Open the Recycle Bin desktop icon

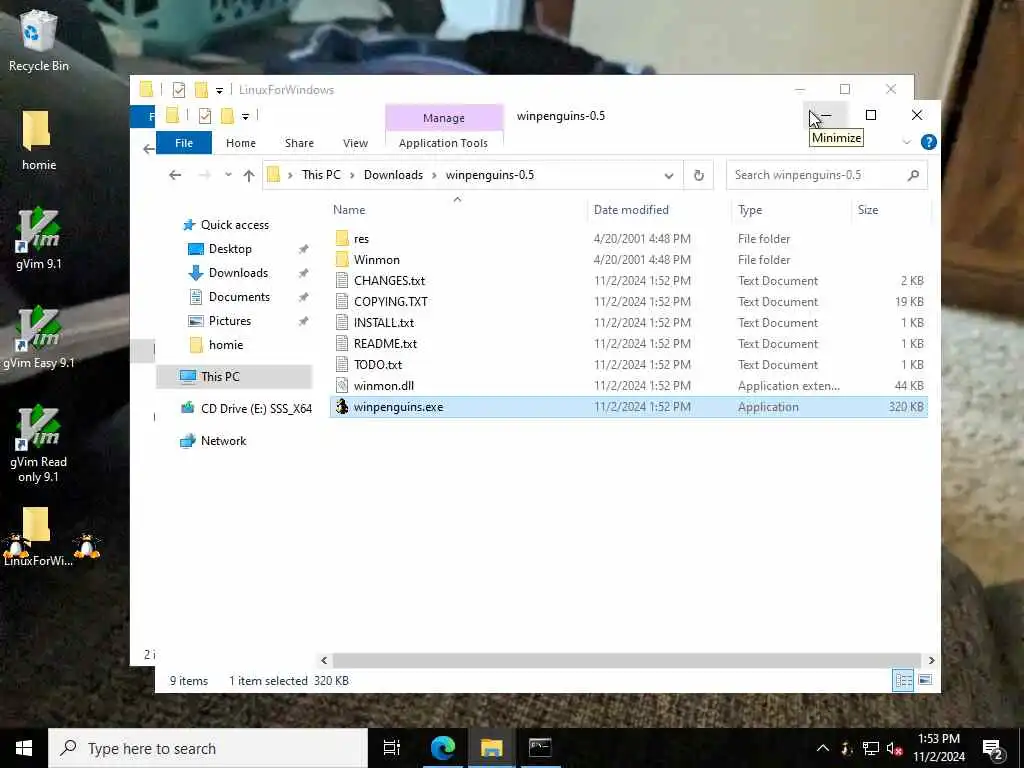click(39, 40)
